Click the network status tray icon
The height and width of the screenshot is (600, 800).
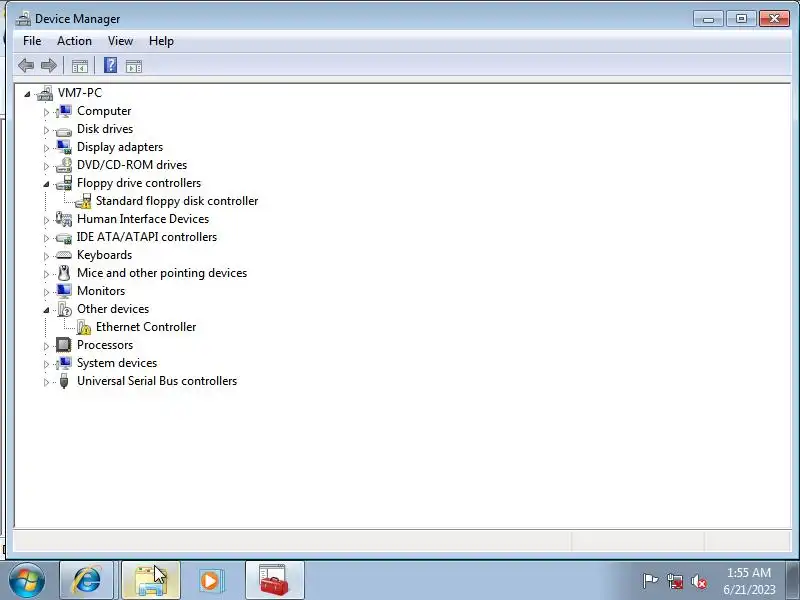[x=675, y=581]
